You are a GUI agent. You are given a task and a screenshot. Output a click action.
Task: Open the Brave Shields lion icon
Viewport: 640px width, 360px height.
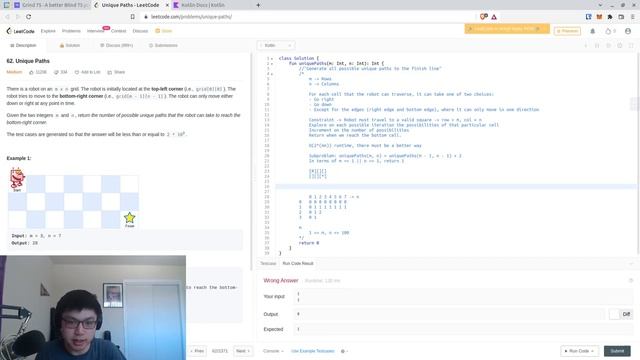484,17
